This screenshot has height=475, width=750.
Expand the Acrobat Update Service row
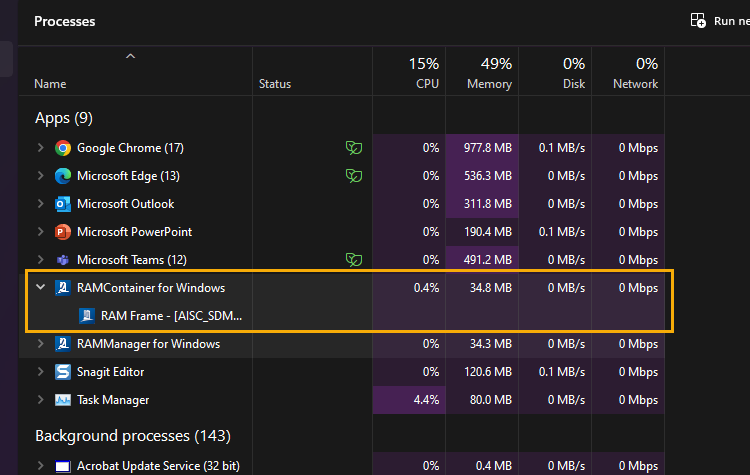coord(41,466)
